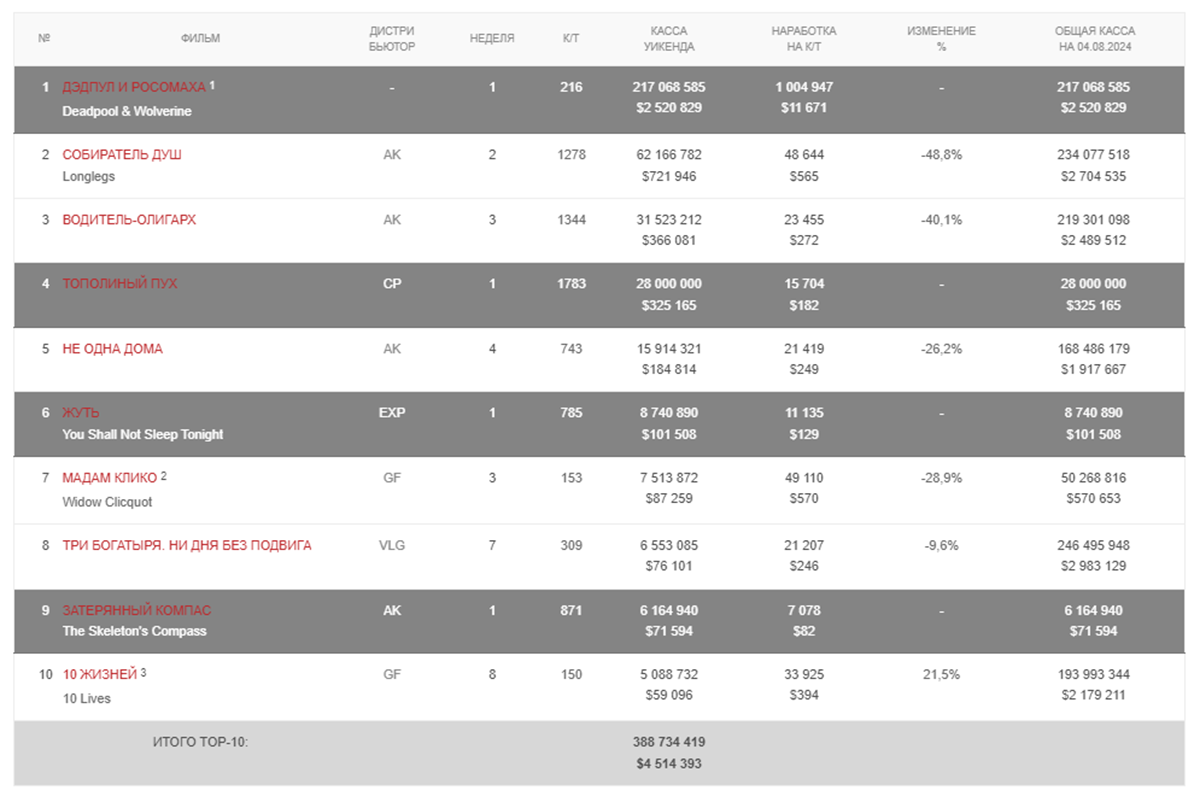
Task: Select the ТОПОЛИНЫЙ ПУХ film link
Action: tap(119, 284)
